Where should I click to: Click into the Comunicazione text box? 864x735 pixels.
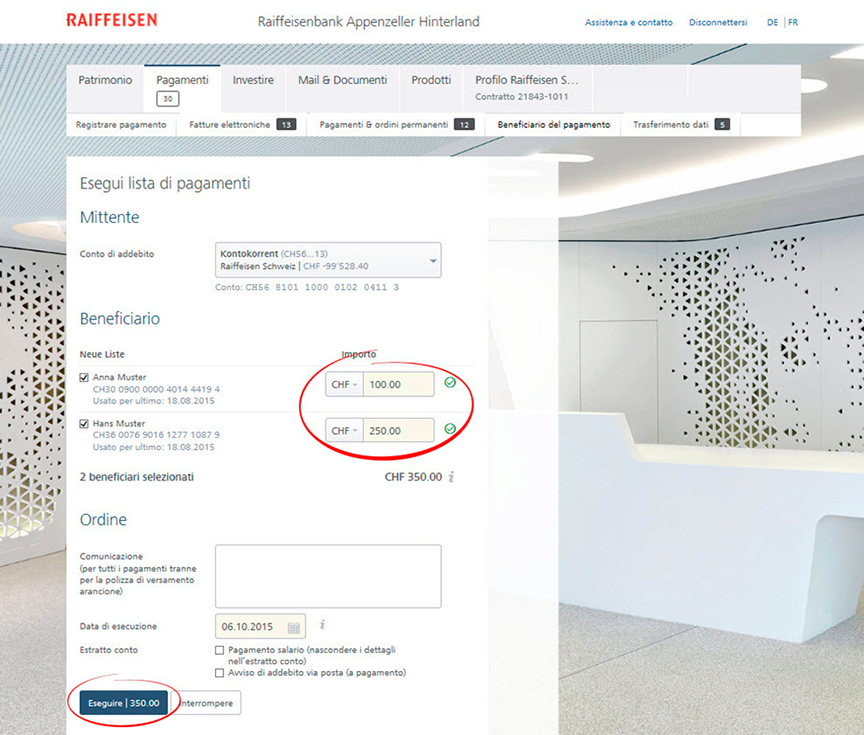click(328, 576)
